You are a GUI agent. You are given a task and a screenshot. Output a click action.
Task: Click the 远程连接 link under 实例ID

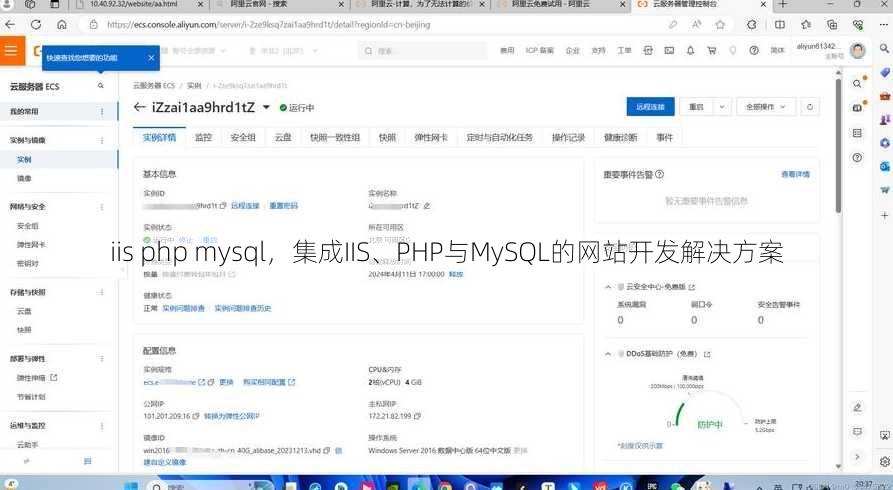click(x=245, y=206)
